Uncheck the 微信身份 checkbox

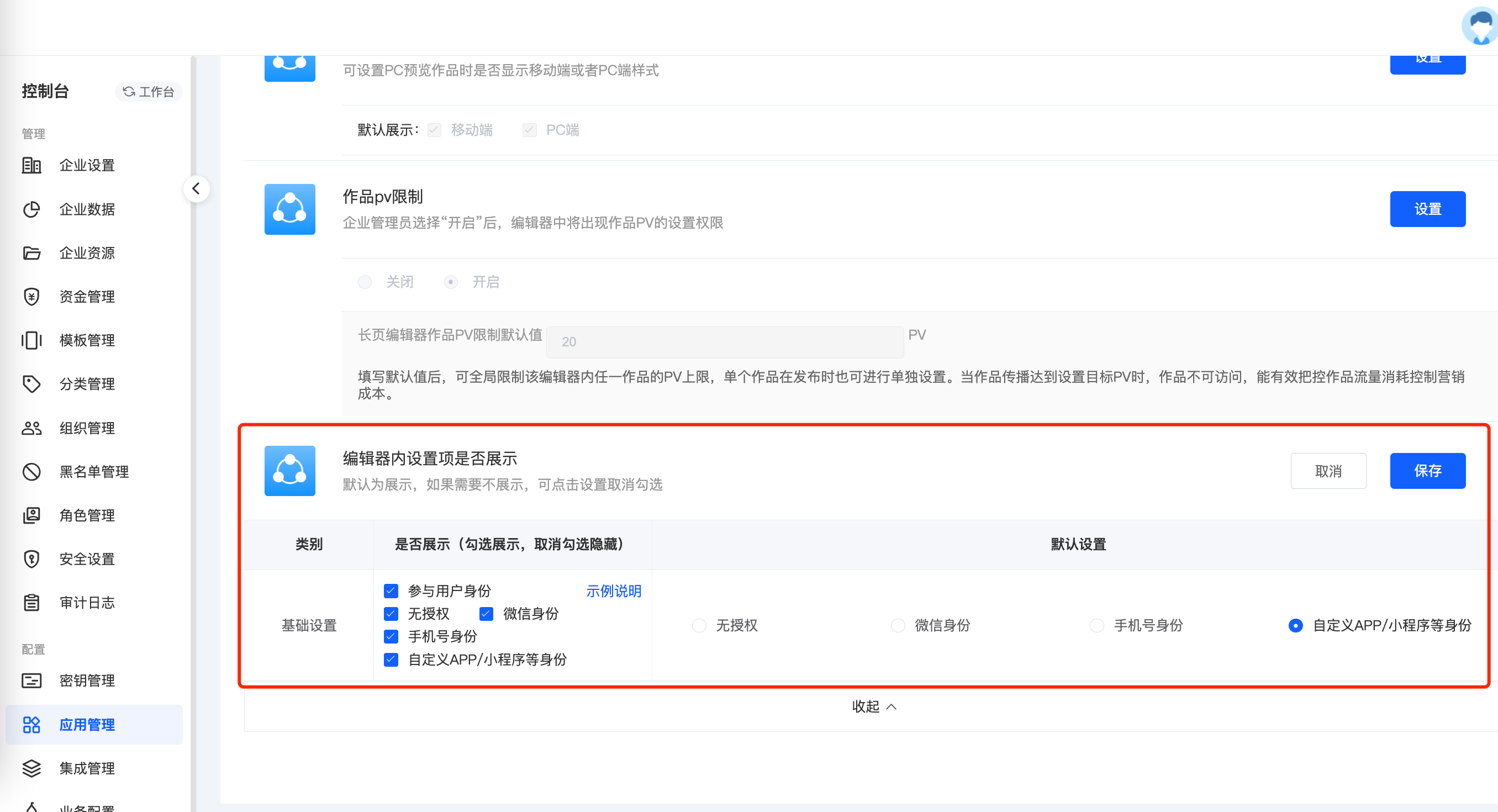pyautogui.click(x=486, y=614)
